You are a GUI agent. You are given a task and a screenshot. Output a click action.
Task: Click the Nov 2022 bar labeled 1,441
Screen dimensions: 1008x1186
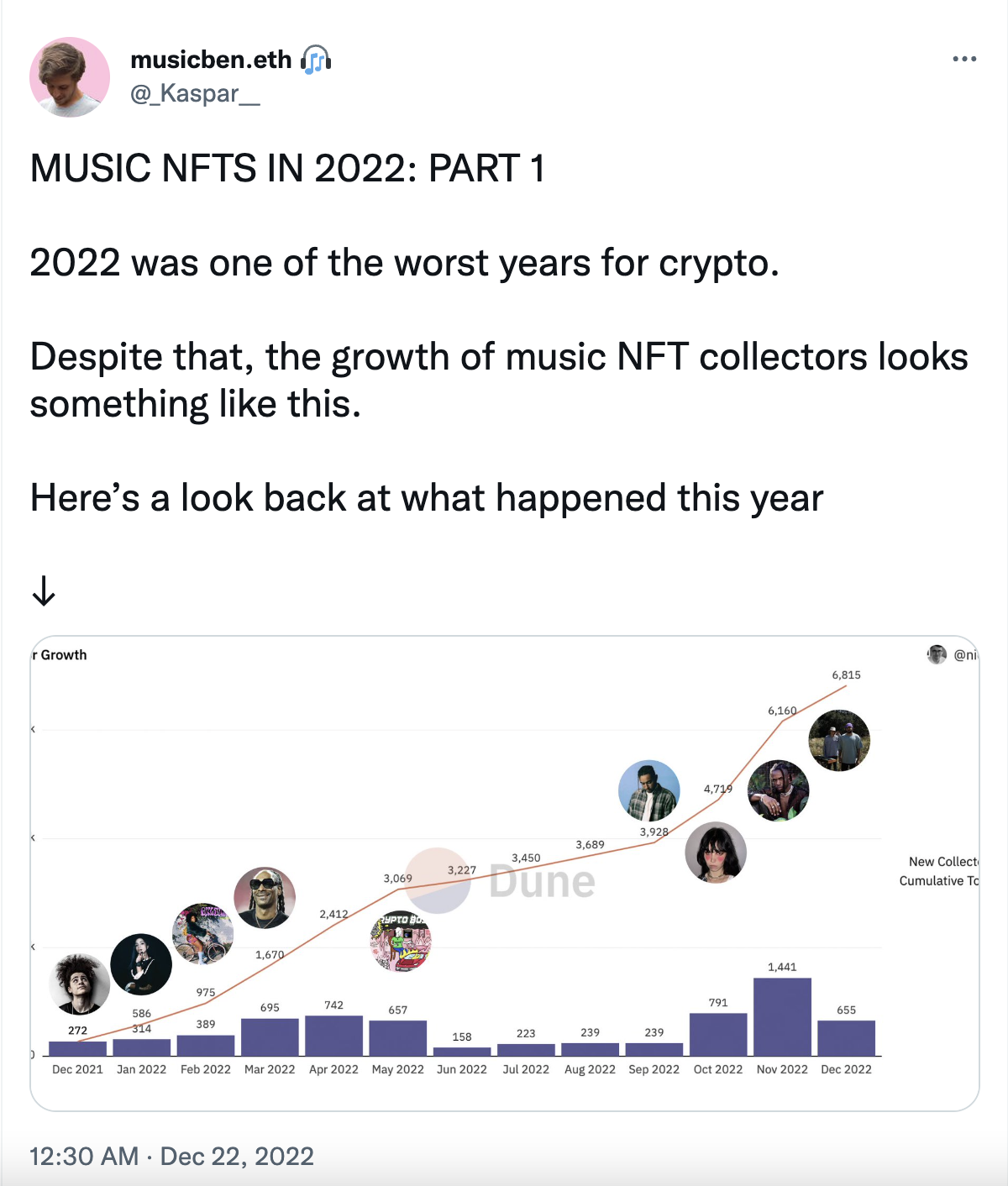pos(782,1016)
